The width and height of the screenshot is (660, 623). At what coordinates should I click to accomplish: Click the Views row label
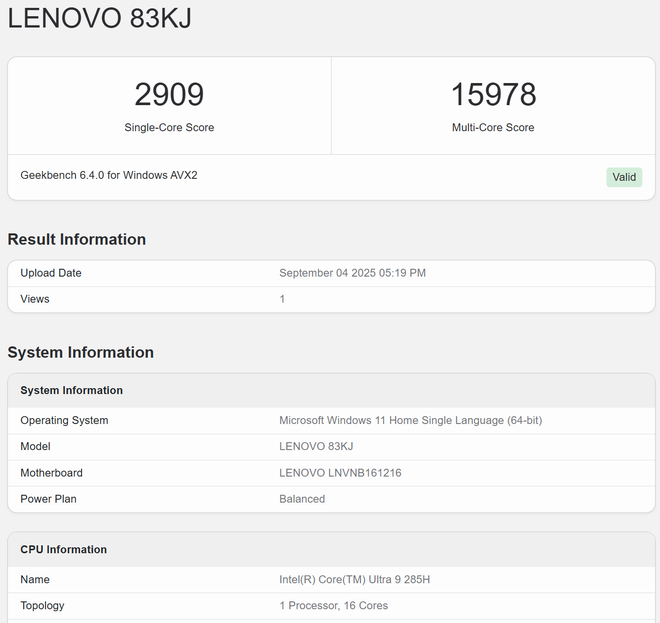click(x=35, y=299)
